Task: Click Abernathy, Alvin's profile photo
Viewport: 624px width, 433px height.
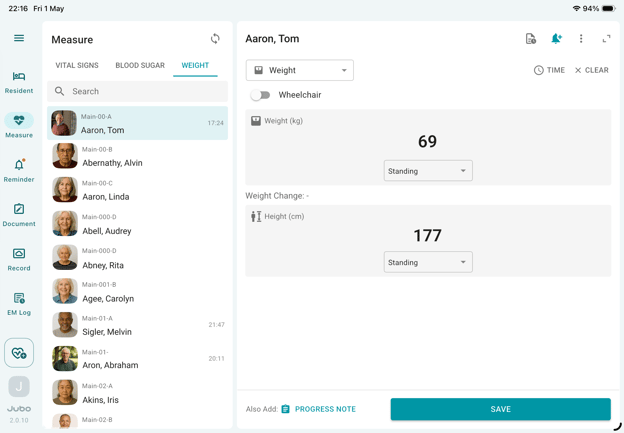Action: tap(65, 156)
